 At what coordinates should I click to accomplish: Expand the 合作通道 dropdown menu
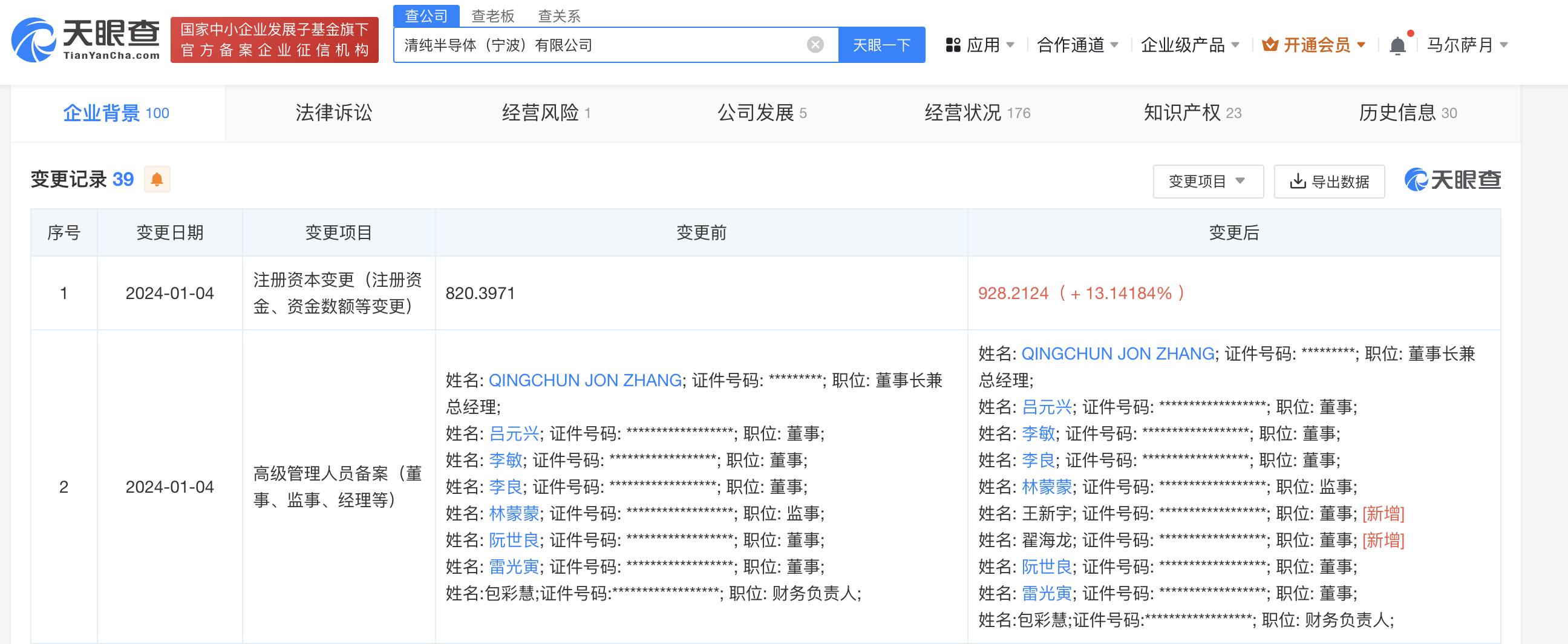[x=1077, y=45]
